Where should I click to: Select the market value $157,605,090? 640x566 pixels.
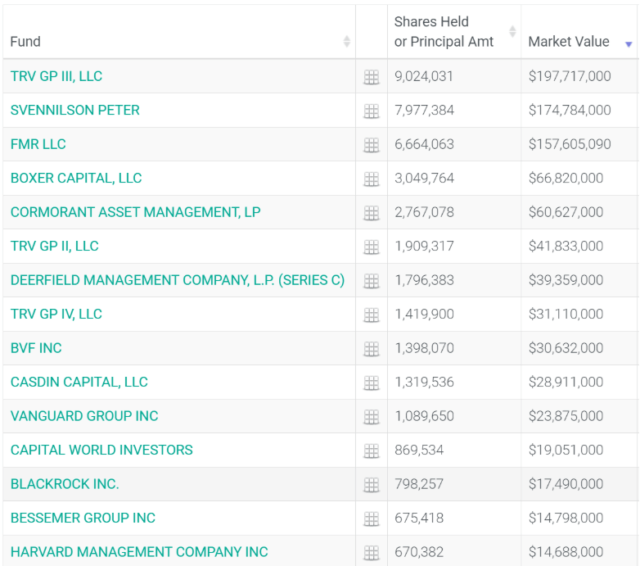[x=570, y=144]
